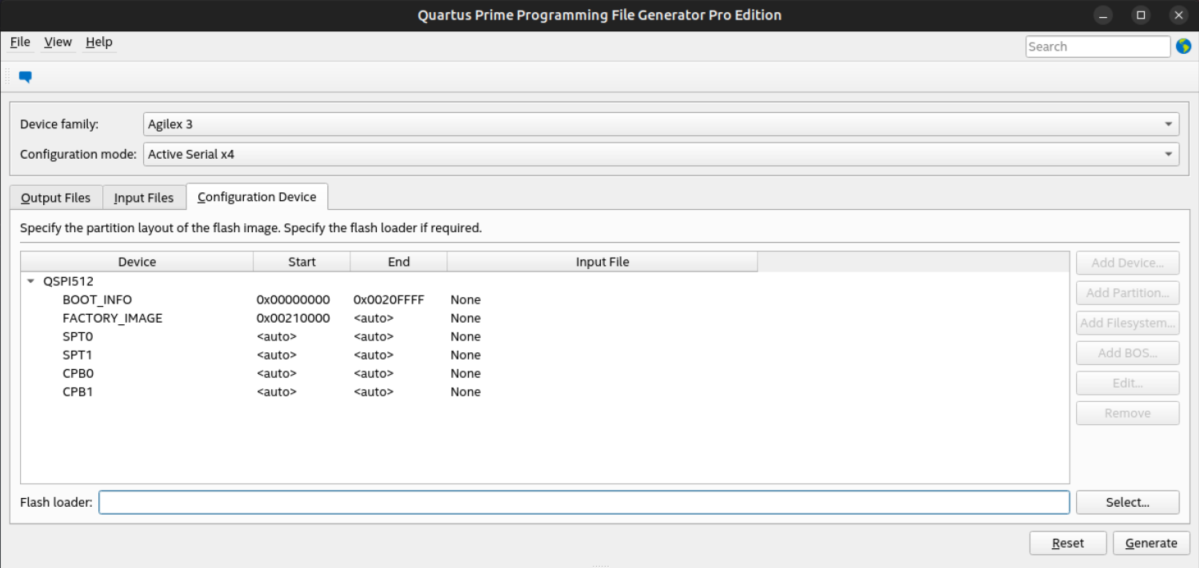Open the Configuration mode dropdown

click(x=660, y=154)
